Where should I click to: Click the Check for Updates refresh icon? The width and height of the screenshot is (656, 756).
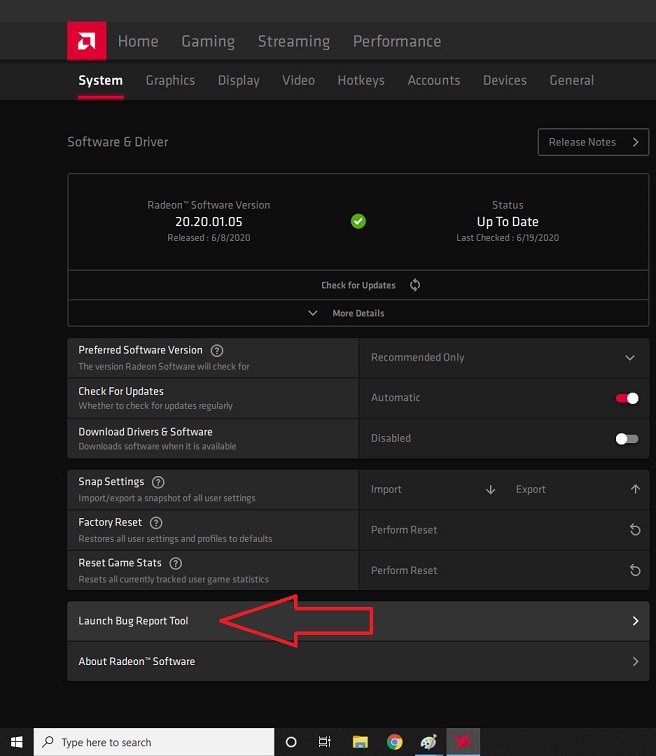tap(415, 285)
